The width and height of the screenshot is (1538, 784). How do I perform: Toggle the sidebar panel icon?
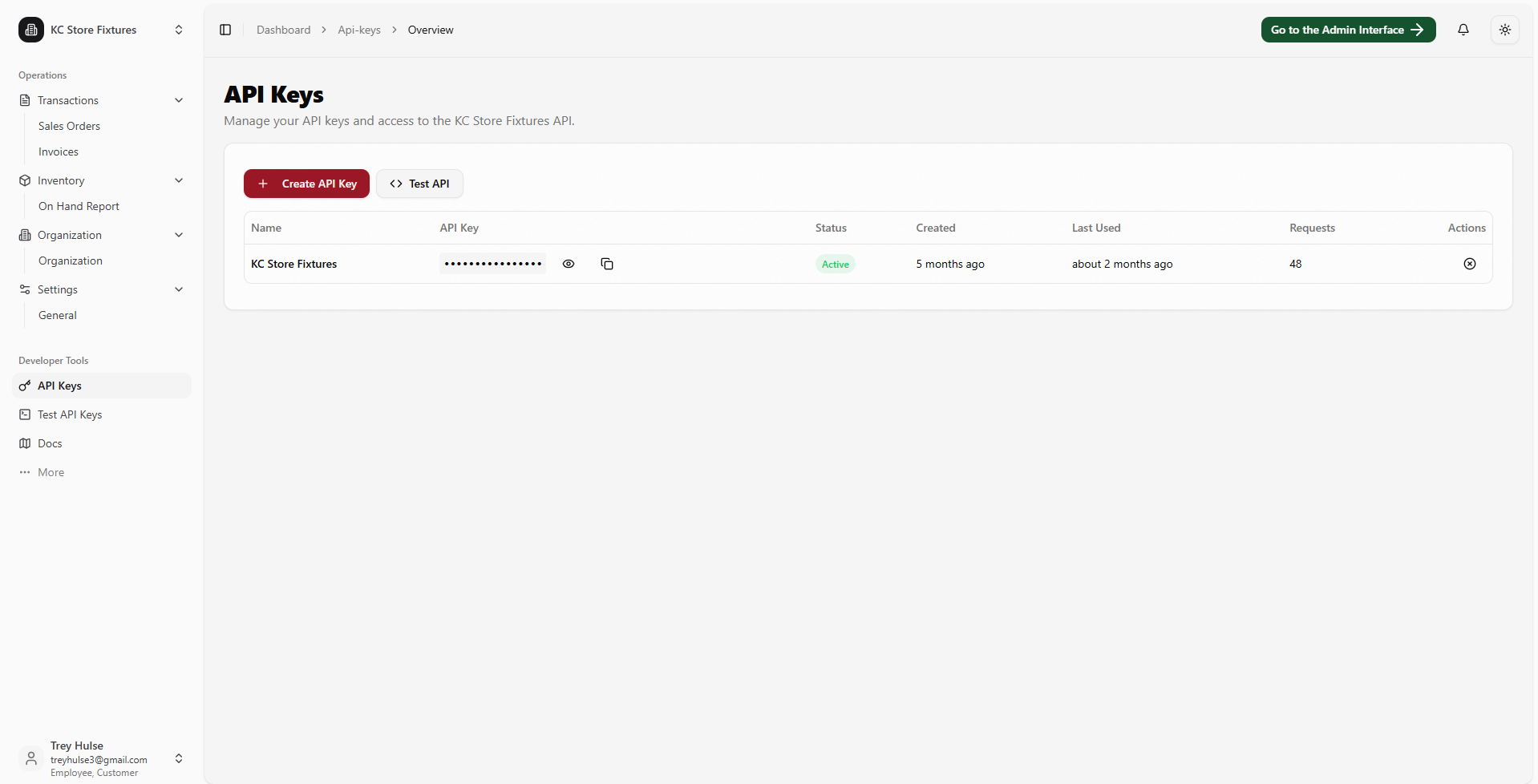(225, 30)
